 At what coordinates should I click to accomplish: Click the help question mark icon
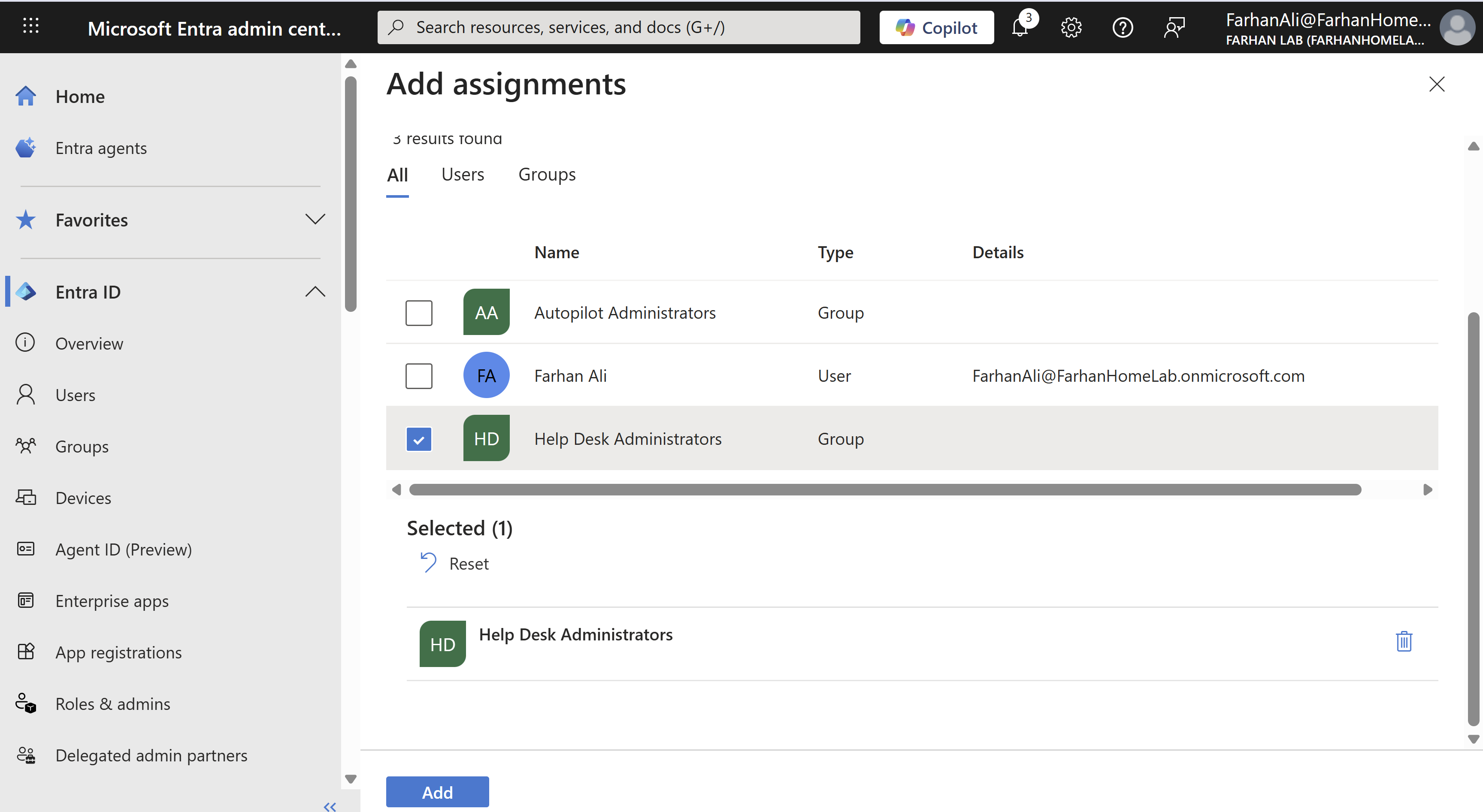(1122, 27)
